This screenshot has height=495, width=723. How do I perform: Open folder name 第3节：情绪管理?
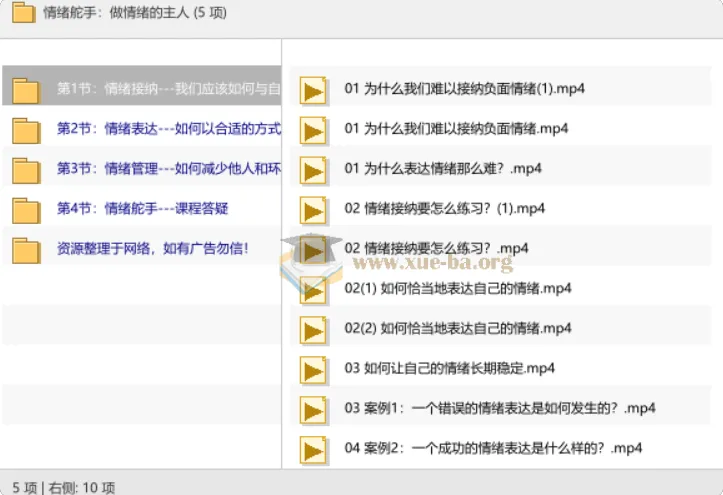(x=169, y=169)
